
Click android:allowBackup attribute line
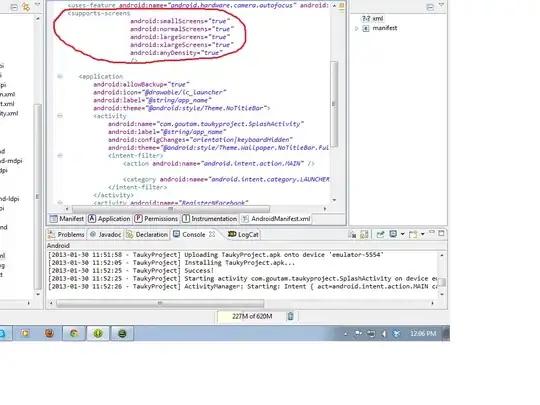142,84
